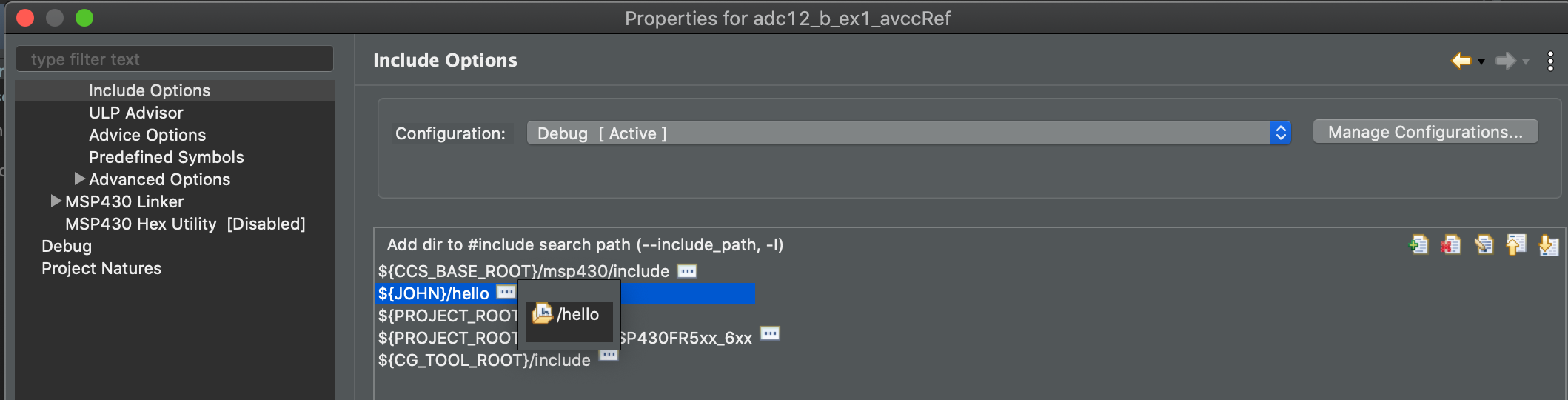Click ellipsis badge beside ${CG_TOOL_ROOT}/include
This screenshot has width=1568, height=400.
pos(609,356)
